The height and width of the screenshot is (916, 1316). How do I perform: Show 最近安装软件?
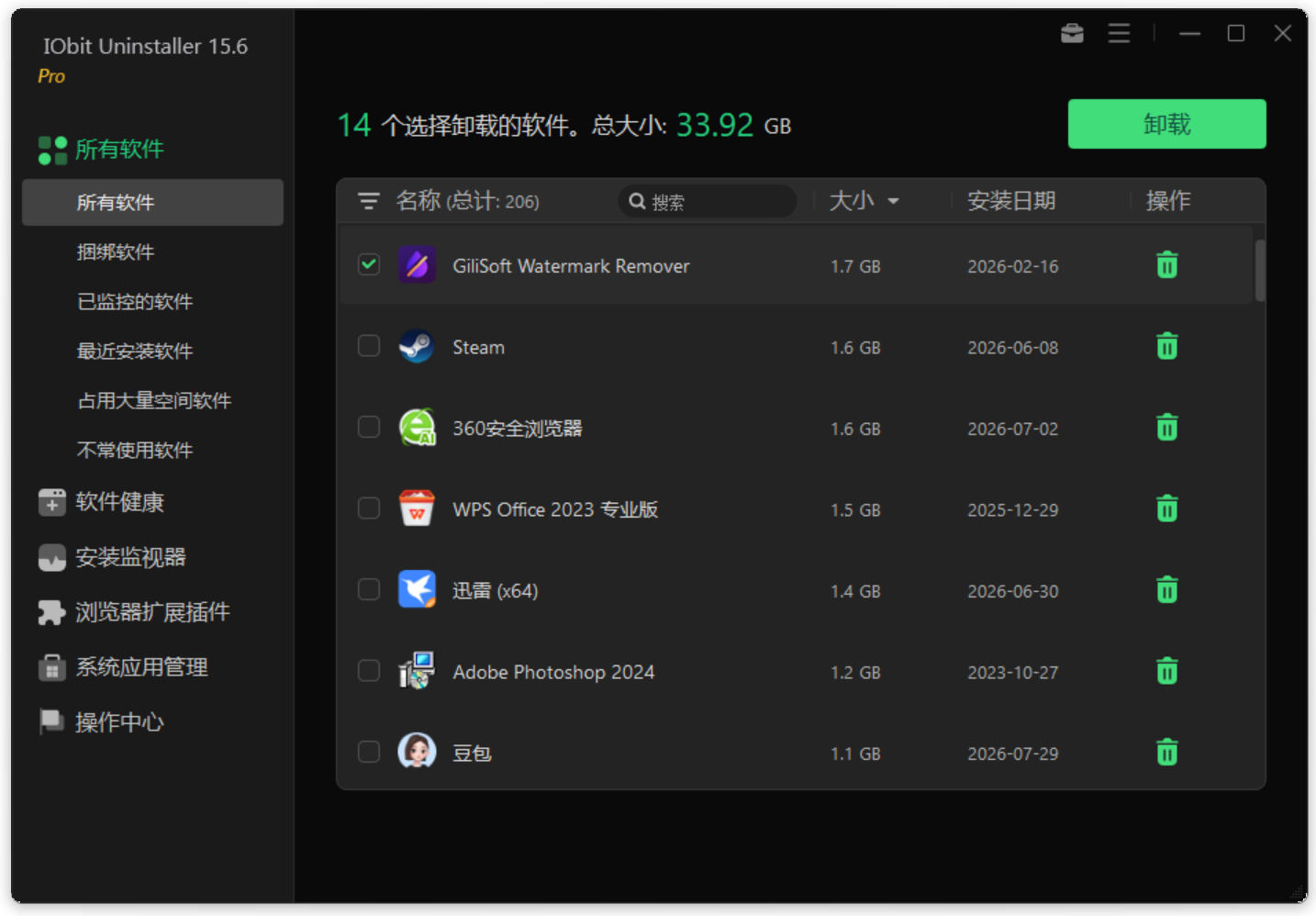(x=135, y=351)
